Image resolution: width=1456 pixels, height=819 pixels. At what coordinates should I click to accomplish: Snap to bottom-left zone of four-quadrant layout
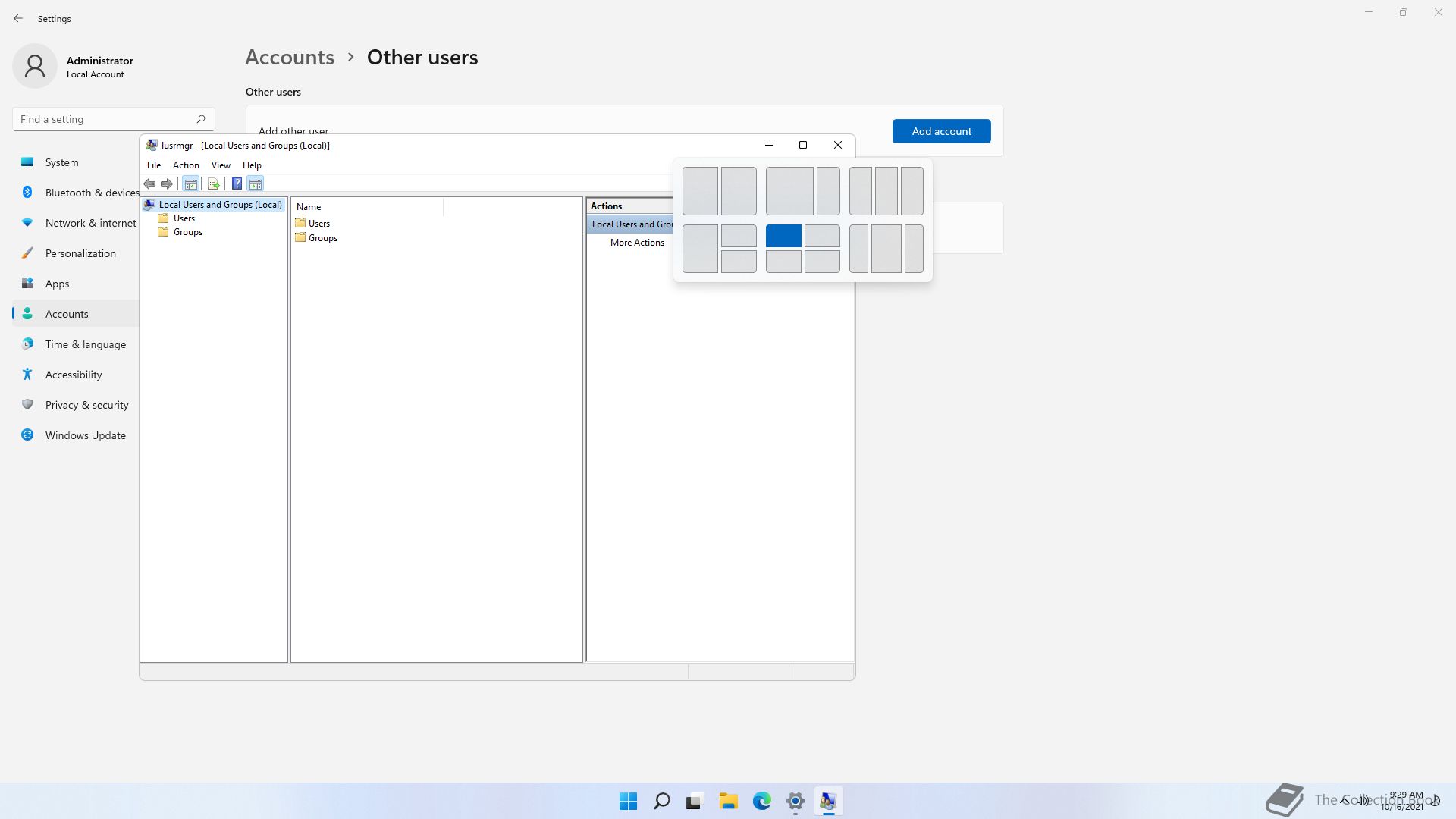(783, 262)
